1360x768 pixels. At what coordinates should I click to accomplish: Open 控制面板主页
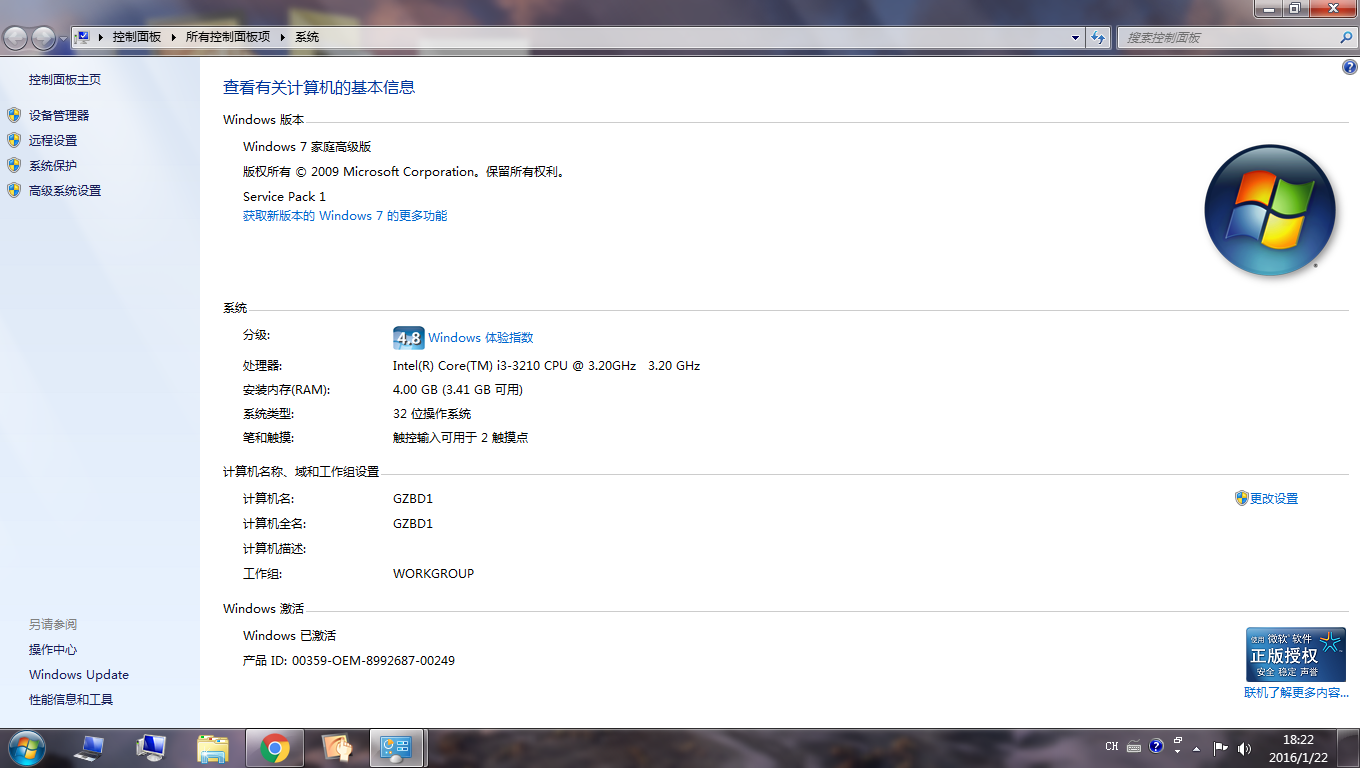(65, 80)
